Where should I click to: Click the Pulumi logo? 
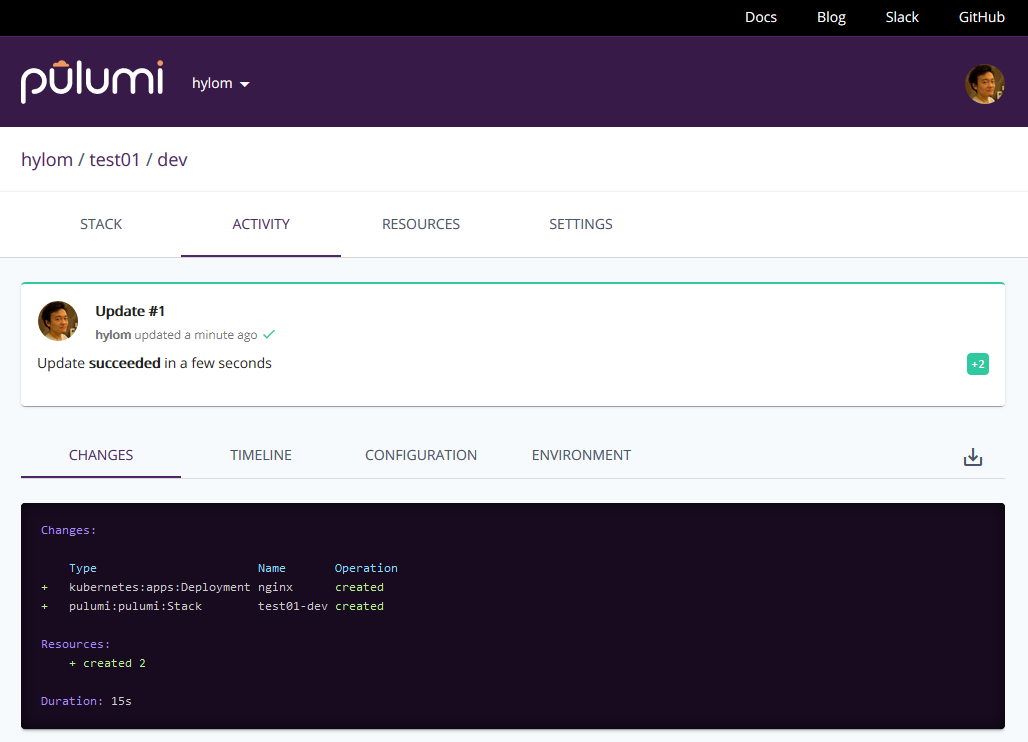coord(92,82)
